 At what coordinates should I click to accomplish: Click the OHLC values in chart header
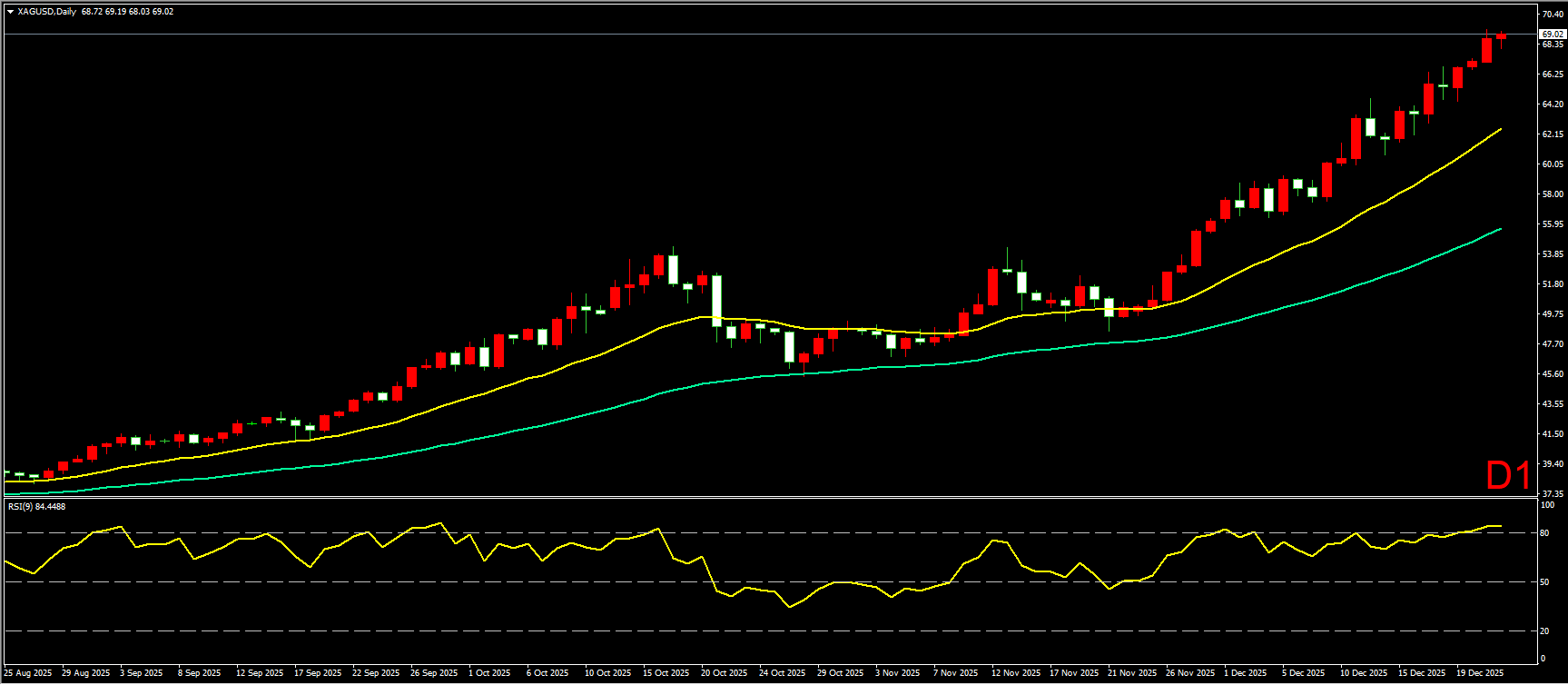[127, 12]
